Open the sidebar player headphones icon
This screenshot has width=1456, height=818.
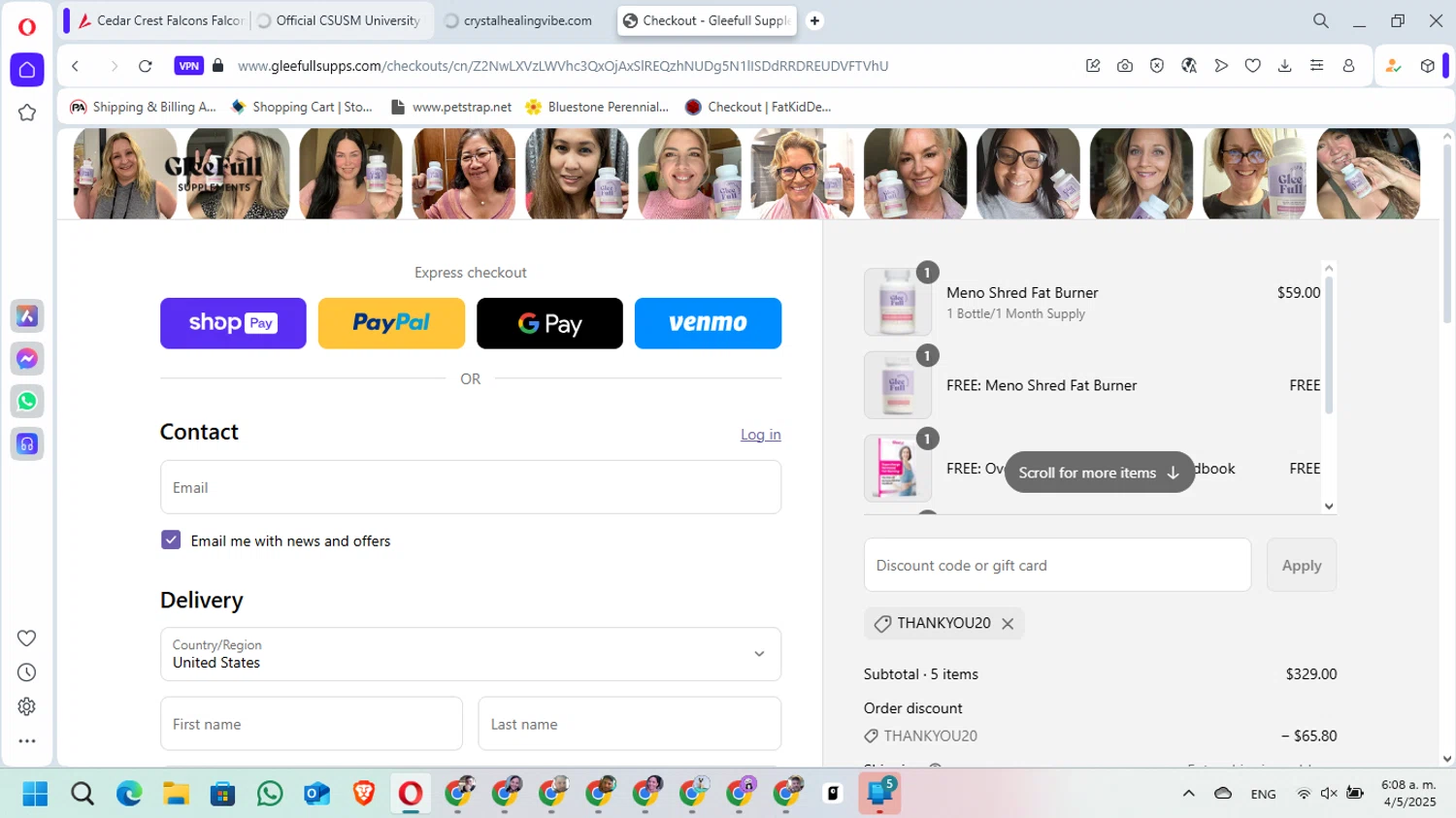27,443
